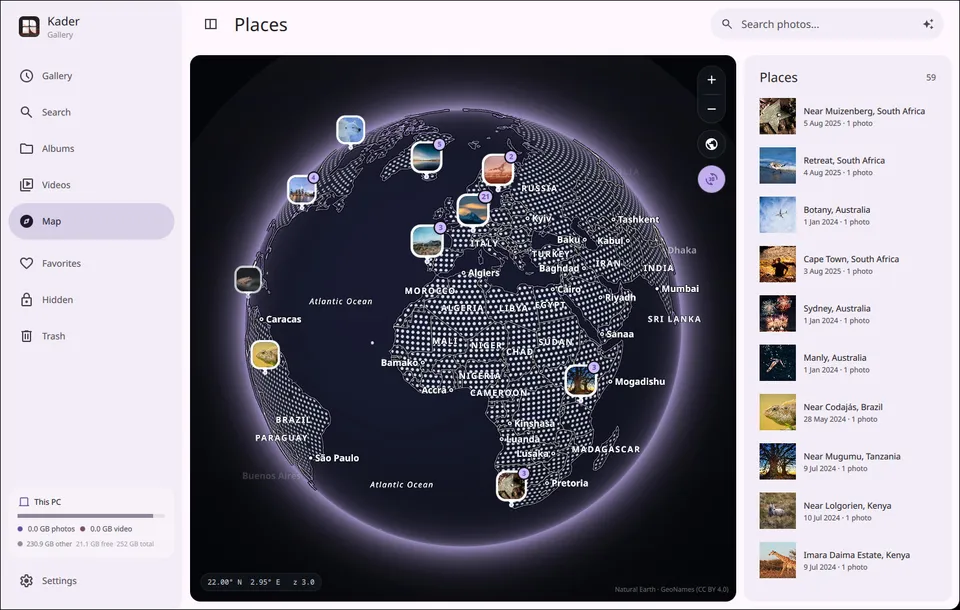Open the Hidden photos section

pyautogui.click(x=91, y=299)
